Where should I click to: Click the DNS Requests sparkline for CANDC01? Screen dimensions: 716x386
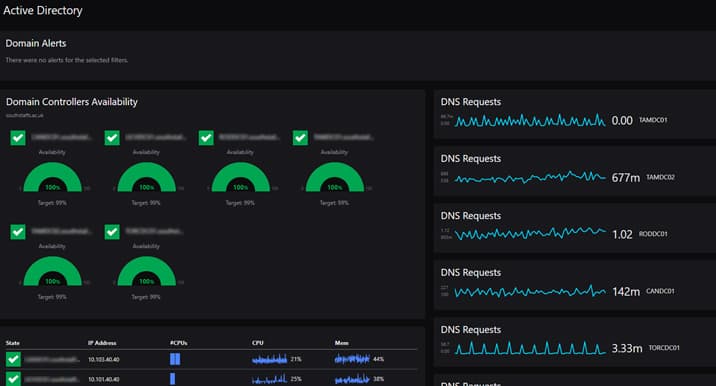pos(530,291)
